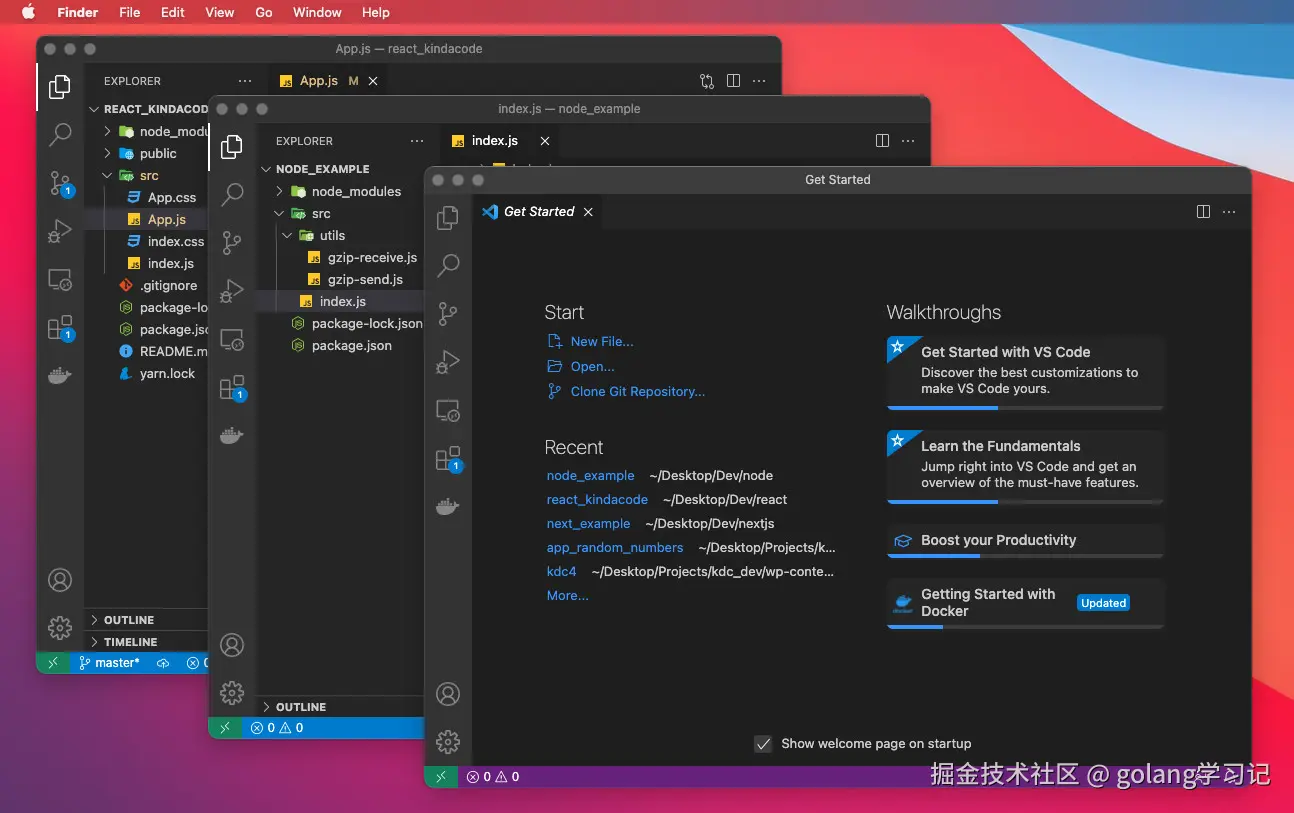Viewport: 1294px width, 813px height.
Task: Open Manage gear in Get Started window
Action: click(448, 741)
